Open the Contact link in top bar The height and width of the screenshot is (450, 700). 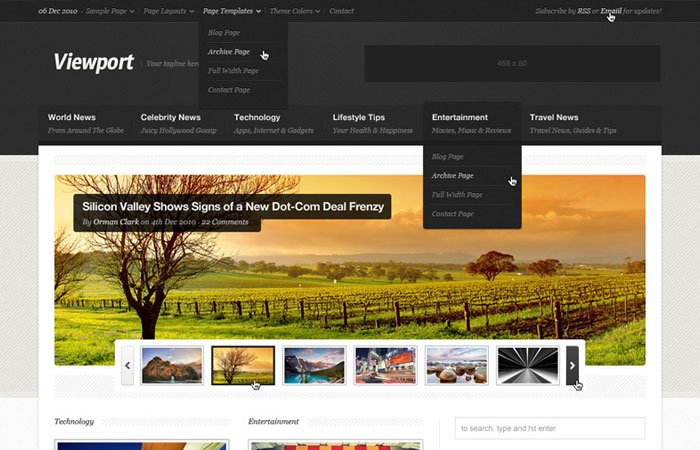click(x=342, y=11)
